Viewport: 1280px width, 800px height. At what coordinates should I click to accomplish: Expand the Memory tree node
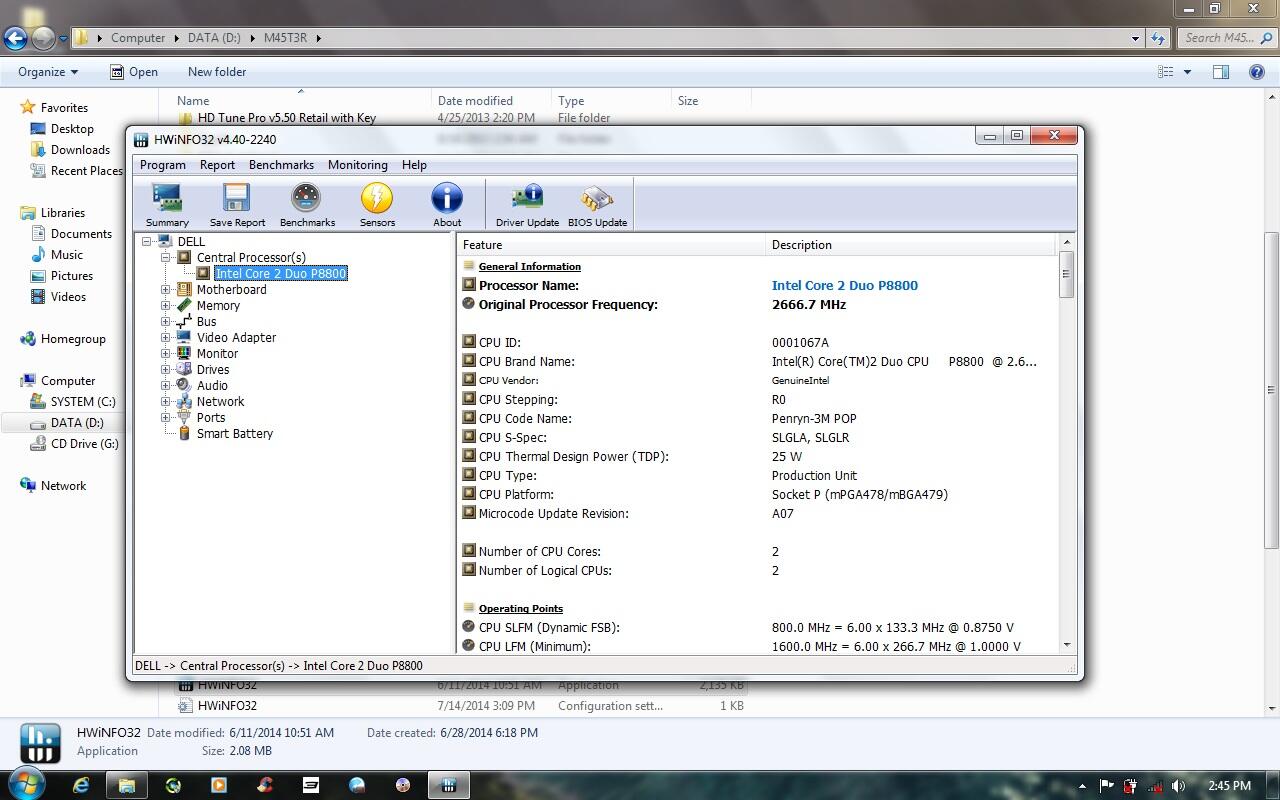(x=166, y=305)
